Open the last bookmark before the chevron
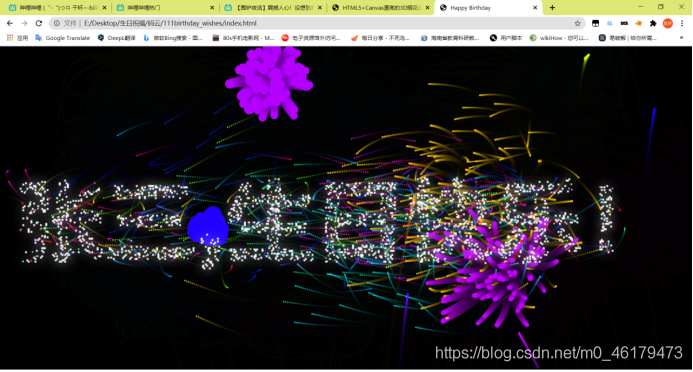This screenshot has width=693, height=372. click(628, 38)
